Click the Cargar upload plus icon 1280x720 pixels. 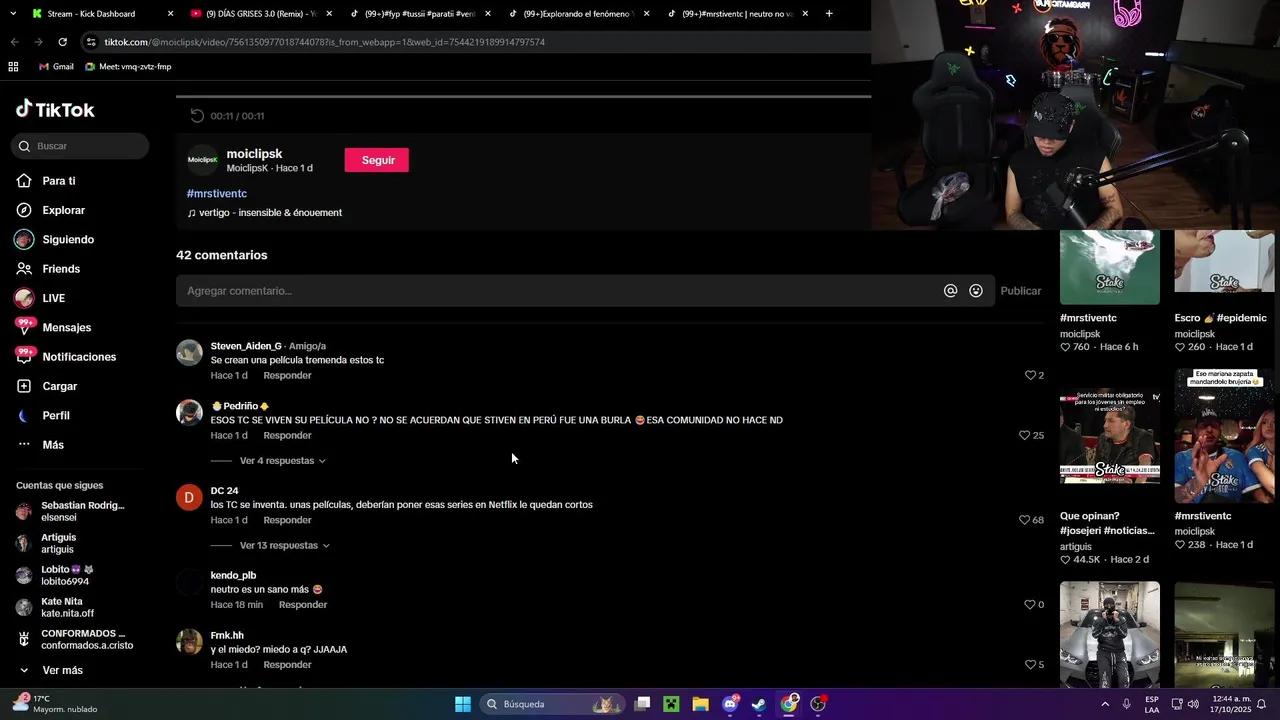pos(24,386)
